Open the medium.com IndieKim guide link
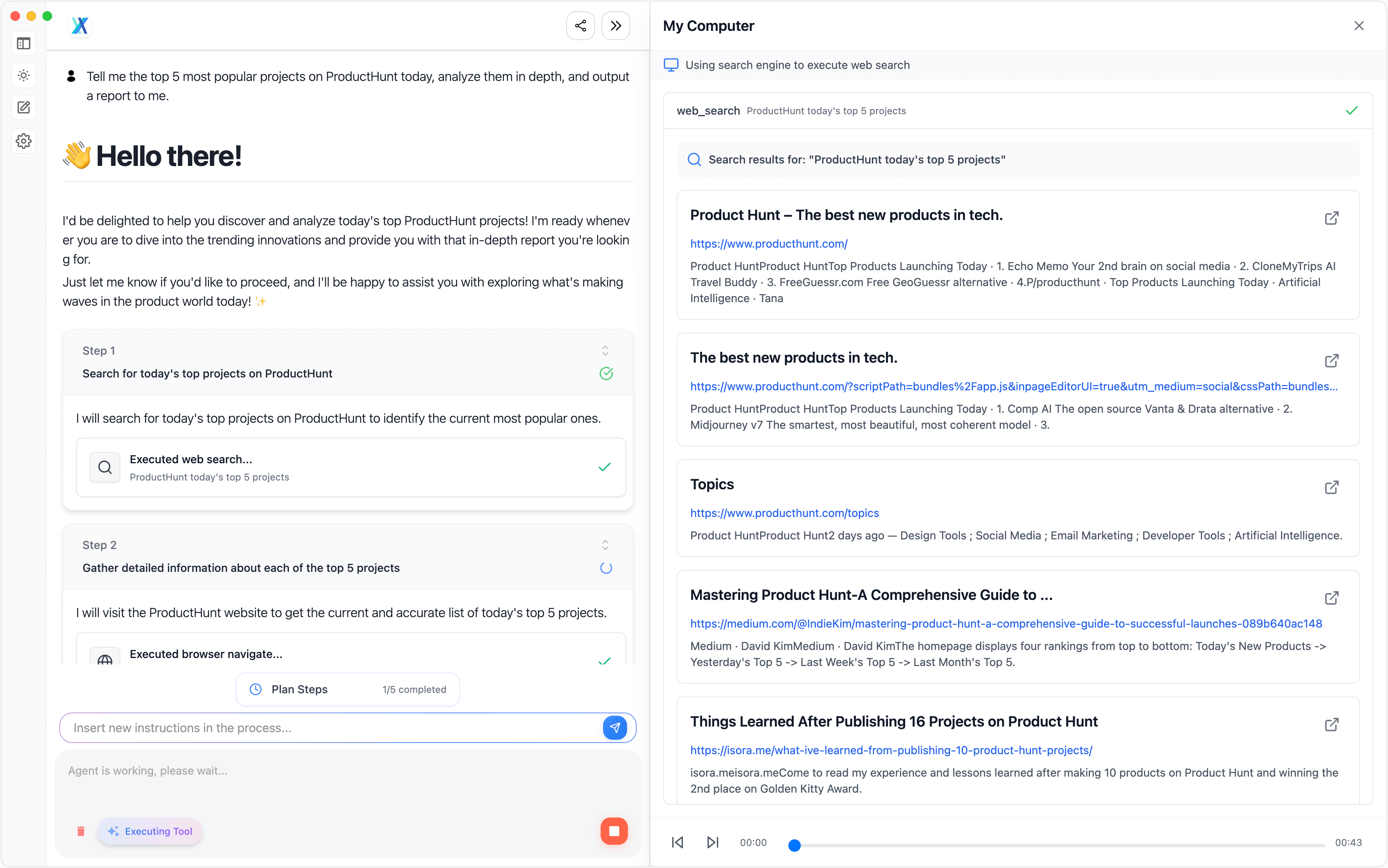1388x868 pixels. [x=1006, y=624]
